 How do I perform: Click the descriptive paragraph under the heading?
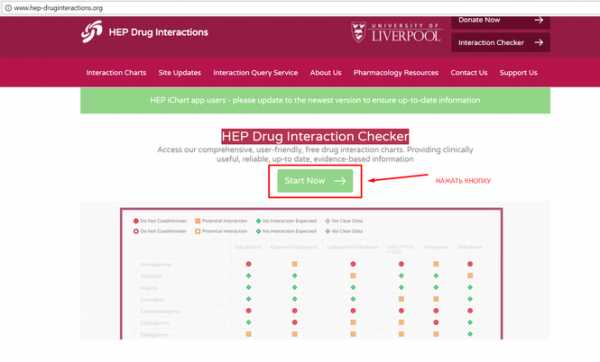pyautogui.click(x=315, y=154)
